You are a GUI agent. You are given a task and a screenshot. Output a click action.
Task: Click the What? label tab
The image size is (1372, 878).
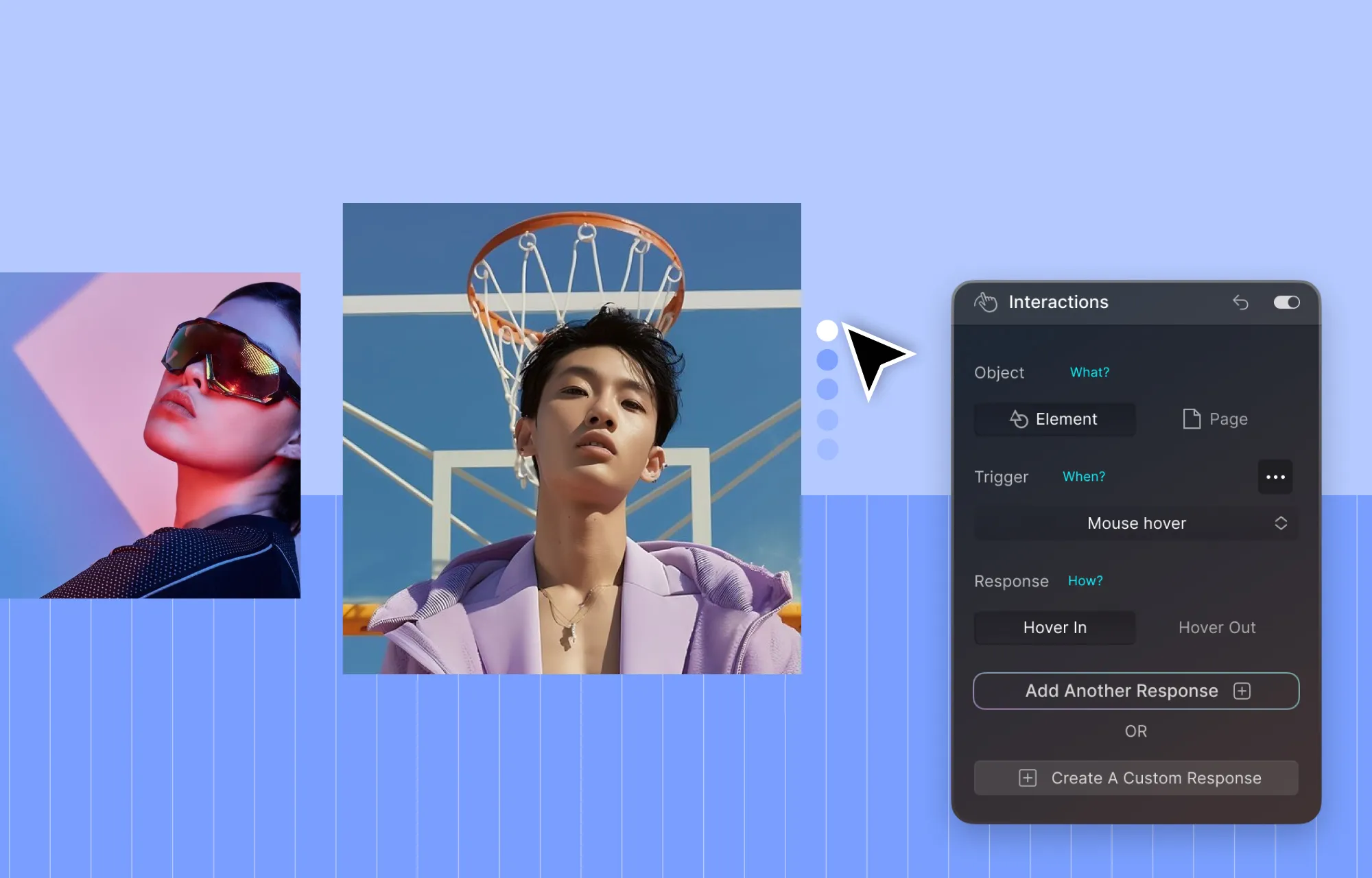click(1087, 372)
